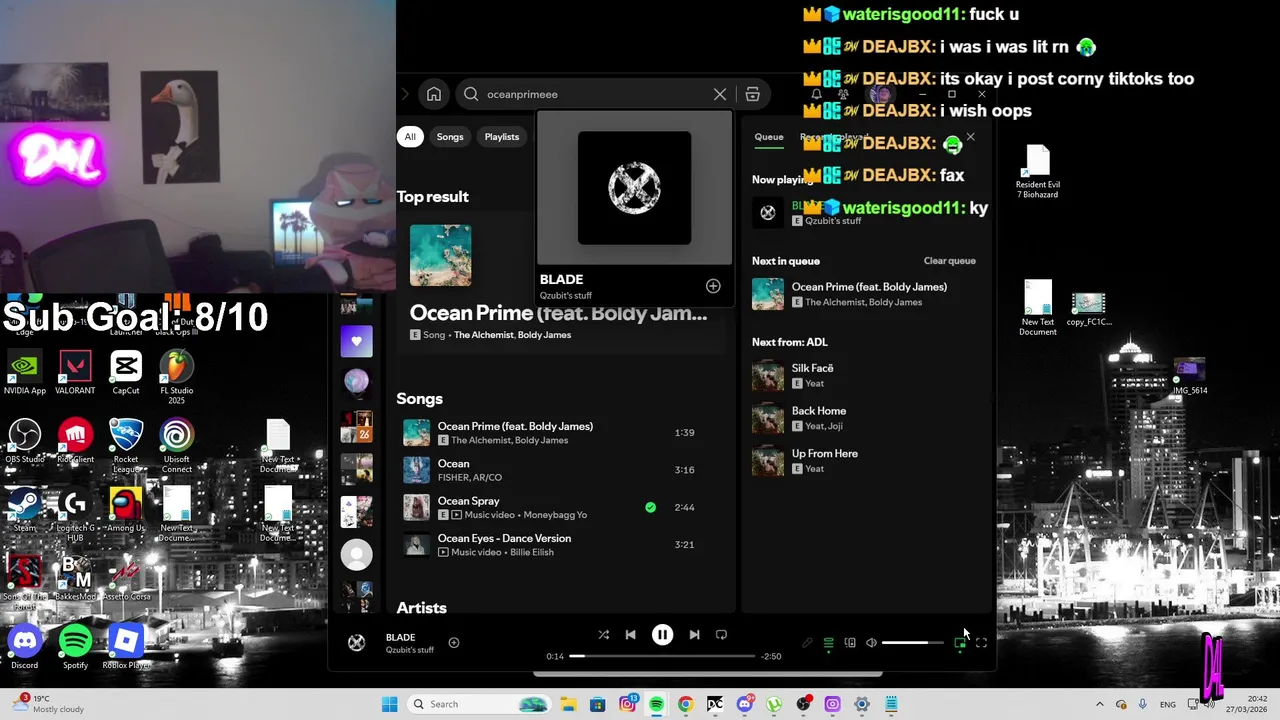1280x720 pixels.
Task: Pause the current song
Action: point(662,635)
